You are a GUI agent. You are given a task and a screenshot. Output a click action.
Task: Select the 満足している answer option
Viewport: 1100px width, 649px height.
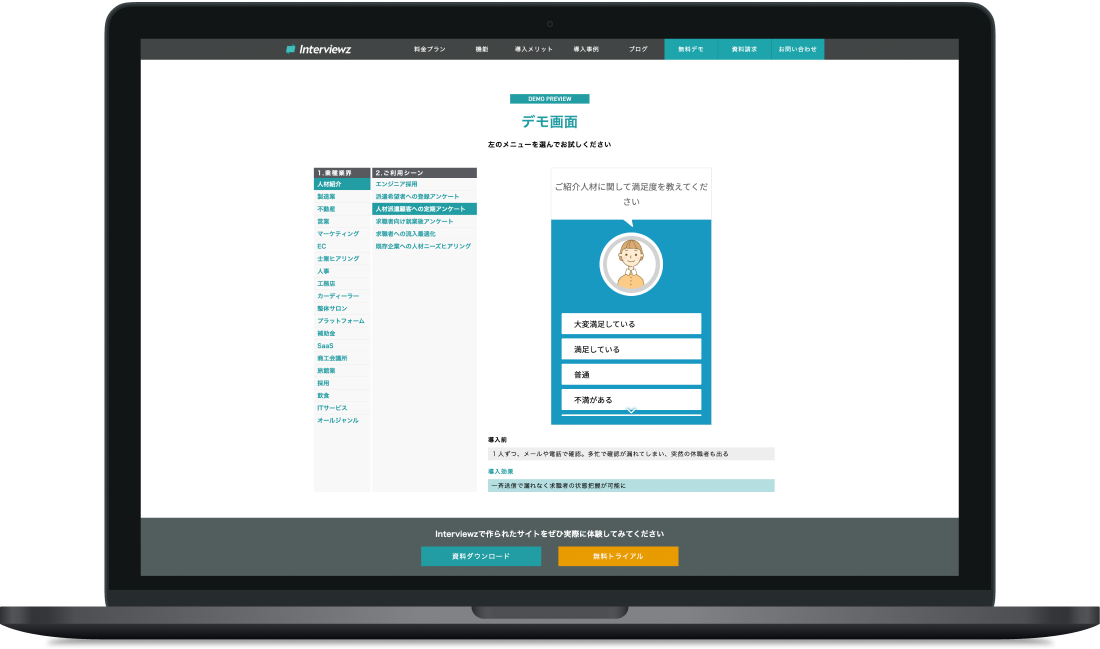pos(631,348)
